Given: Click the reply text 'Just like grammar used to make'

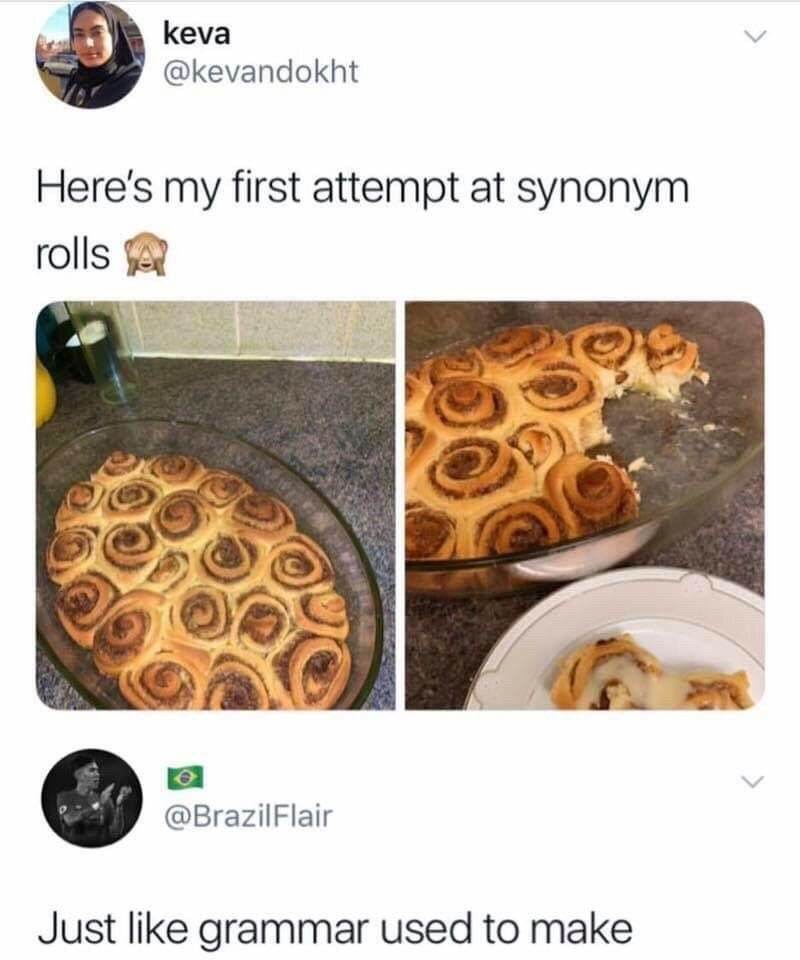Looking at the screenshot, I should point(335,928).
